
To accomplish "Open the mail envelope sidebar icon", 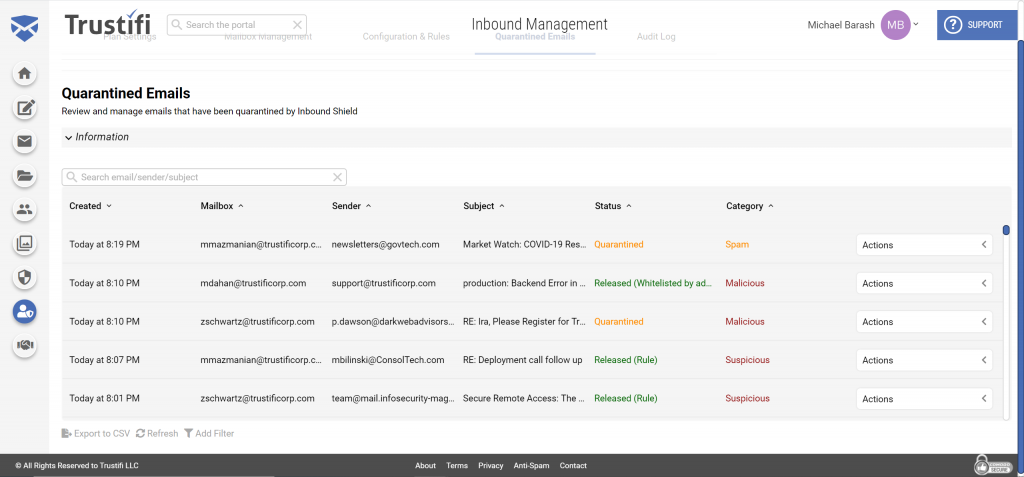I will point(25,142).
